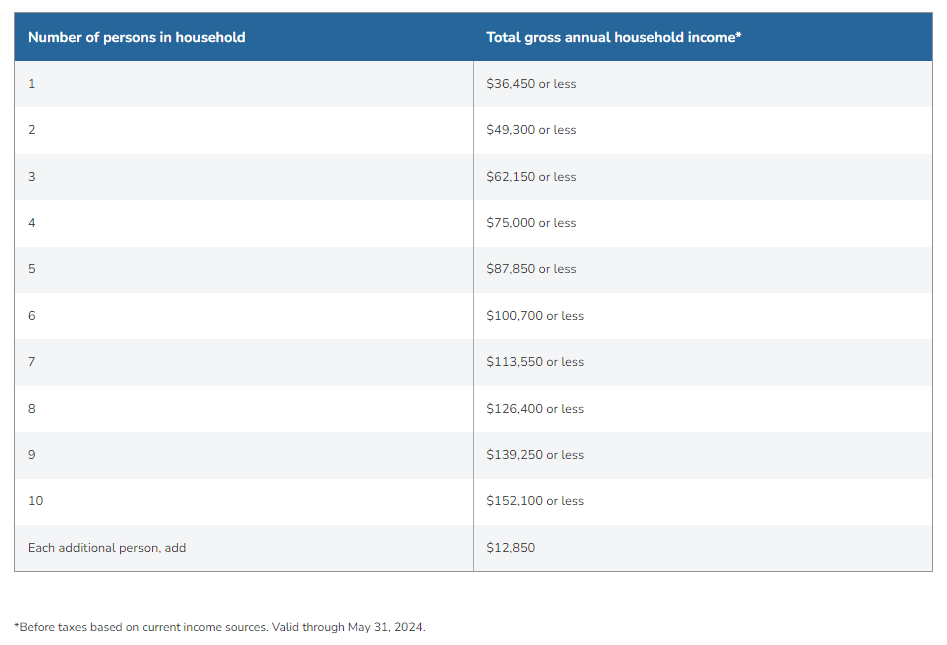Image resolution: width=947 pixels, height=645 pixels.
Task: Click the $126,400 or less income value
Action: (x=535, y=409)
